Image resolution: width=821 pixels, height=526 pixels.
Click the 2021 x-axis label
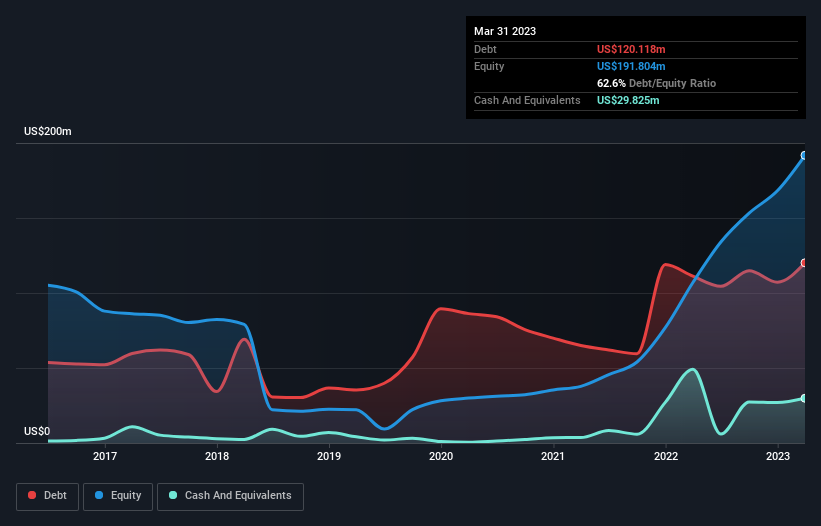click(553, 456)
